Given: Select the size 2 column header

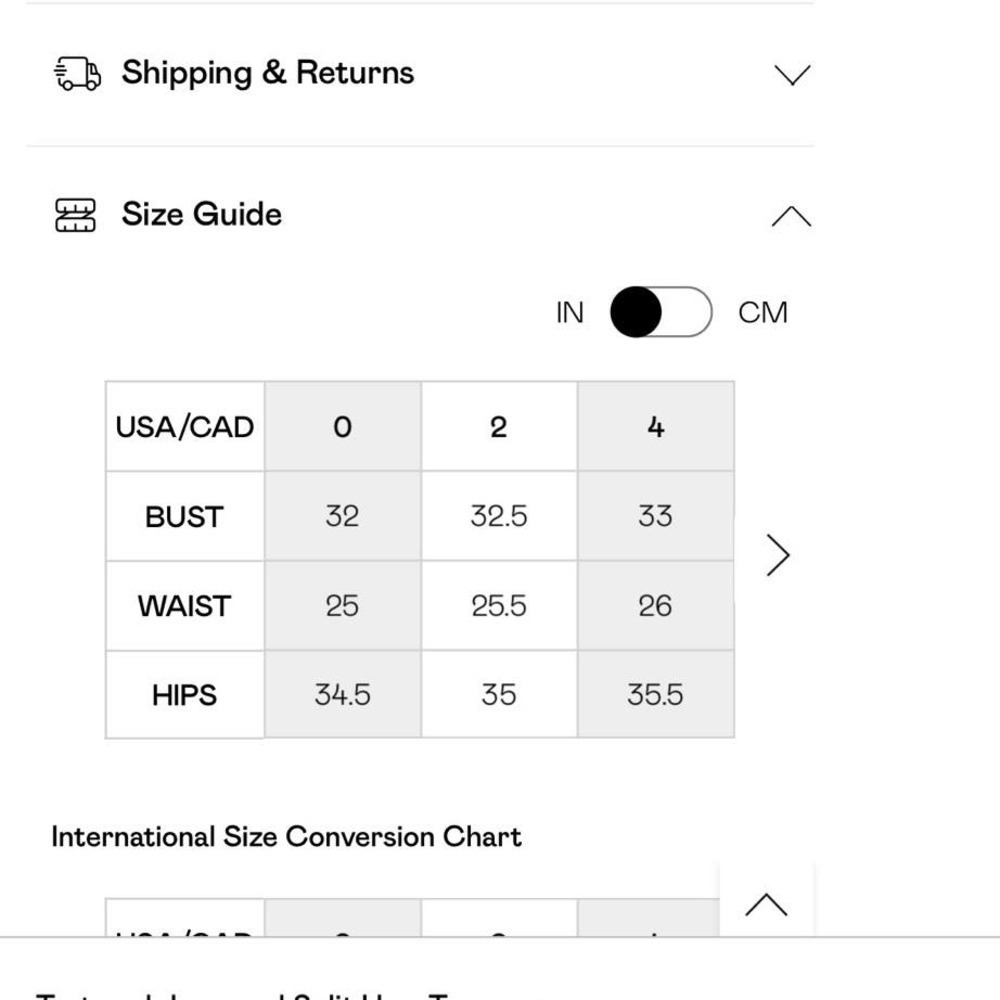Looking at the screenshot, I should coord(498,427).
